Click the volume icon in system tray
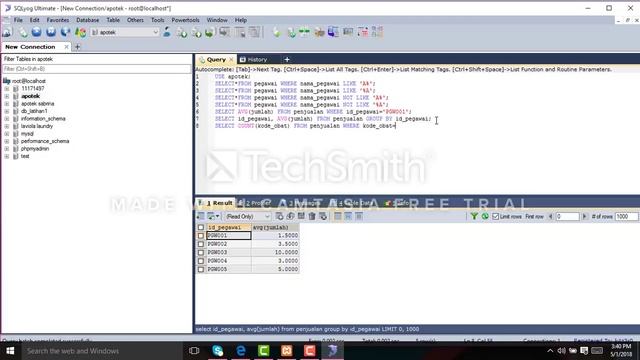Image resolution: width=640 pixels, height=360 pixels. click(x=562, y=351)
